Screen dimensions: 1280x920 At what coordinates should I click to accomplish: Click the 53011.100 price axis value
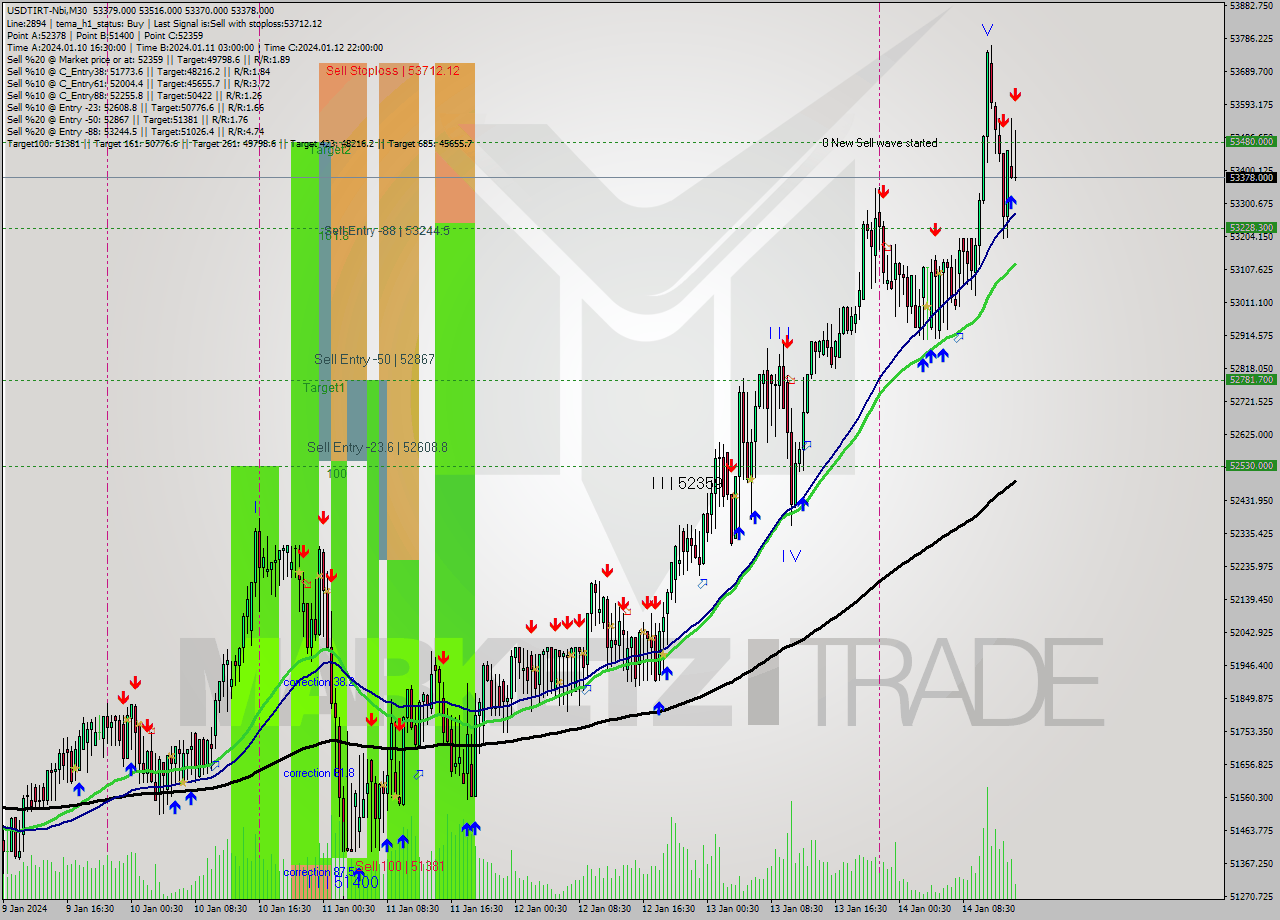click(x=1252, y=303)
